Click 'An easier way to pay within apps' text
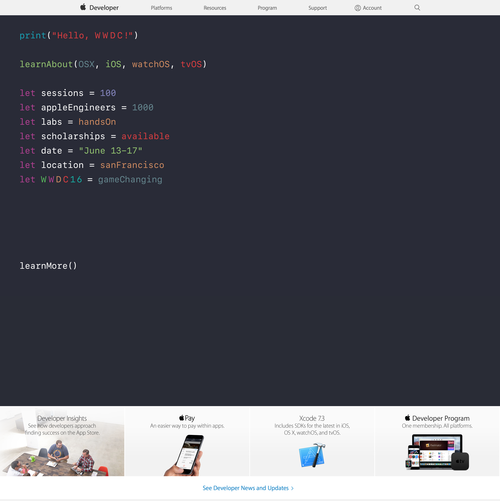Viewport: 500px width, 501px height. [187, 426]
